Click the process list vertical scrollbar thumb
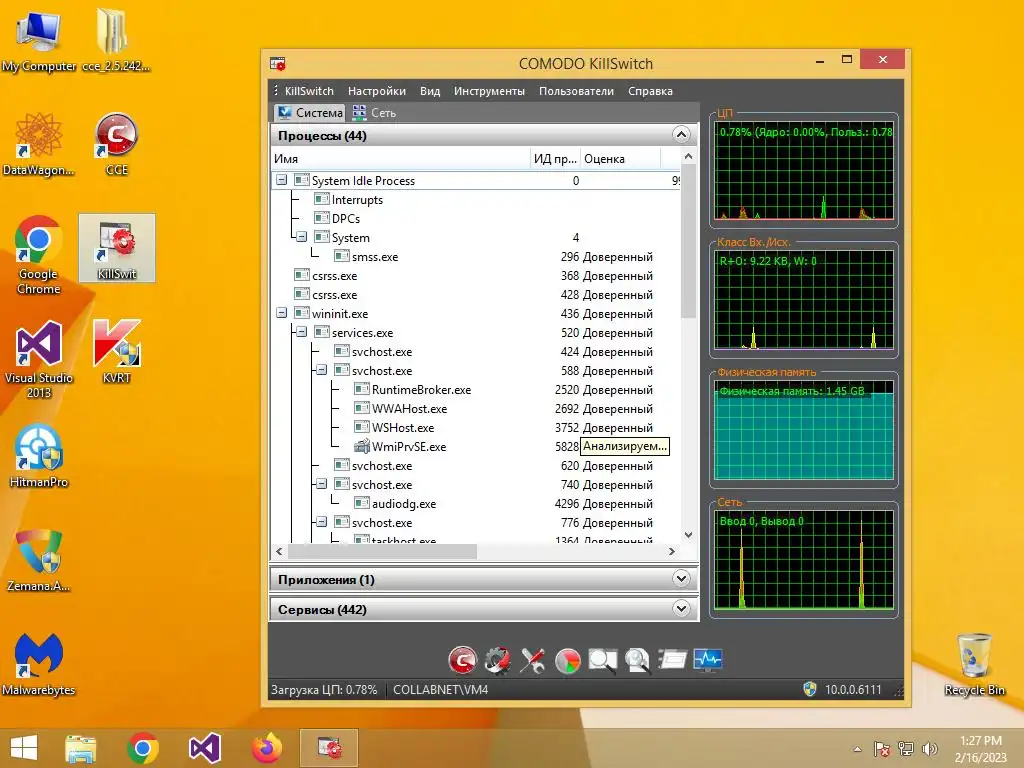 [688, 240]
